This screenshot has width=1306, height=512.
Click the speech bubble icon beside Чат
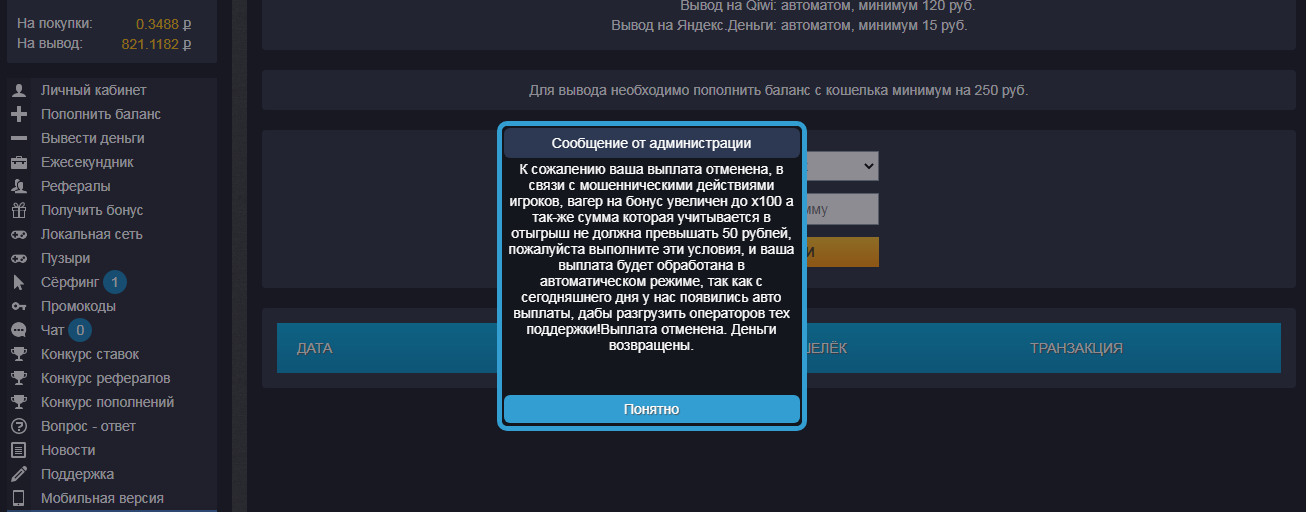click(19, 330)
